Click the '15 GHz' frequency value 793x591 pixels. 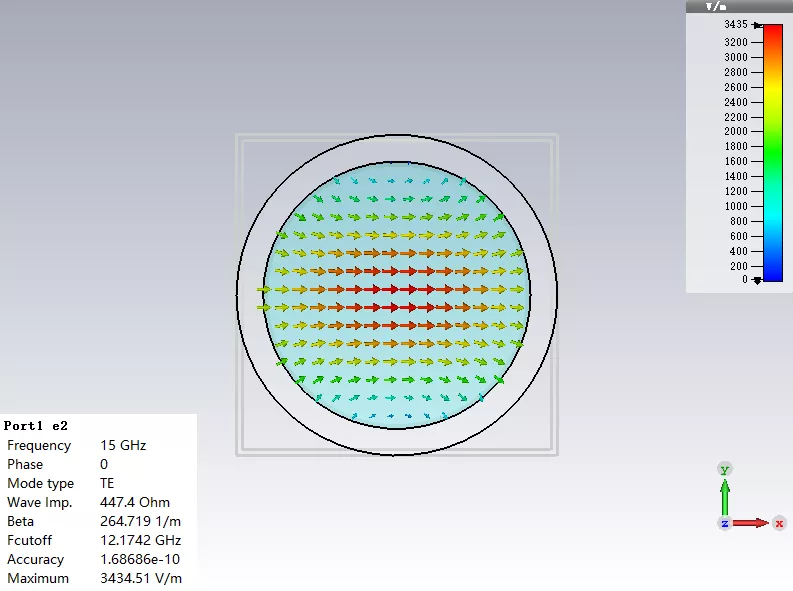(123, 445)
